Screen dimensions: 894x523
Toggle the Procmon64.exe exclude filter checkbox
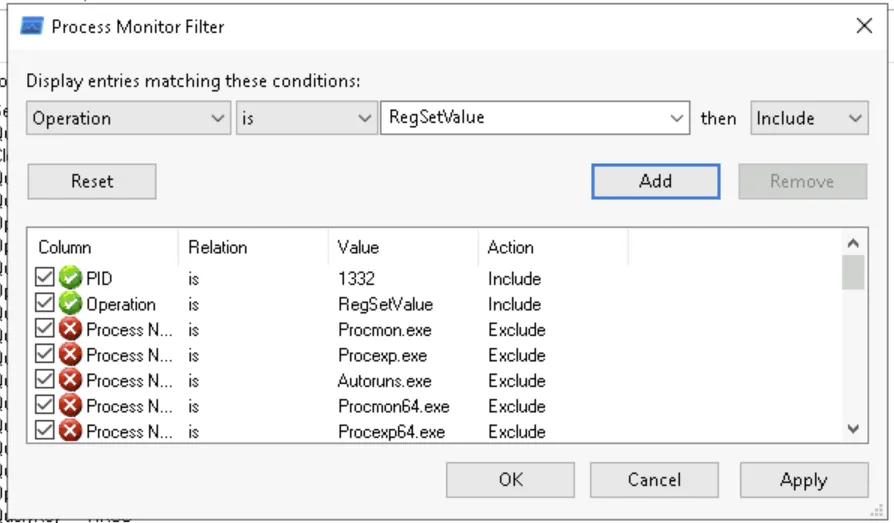[44, 405]
